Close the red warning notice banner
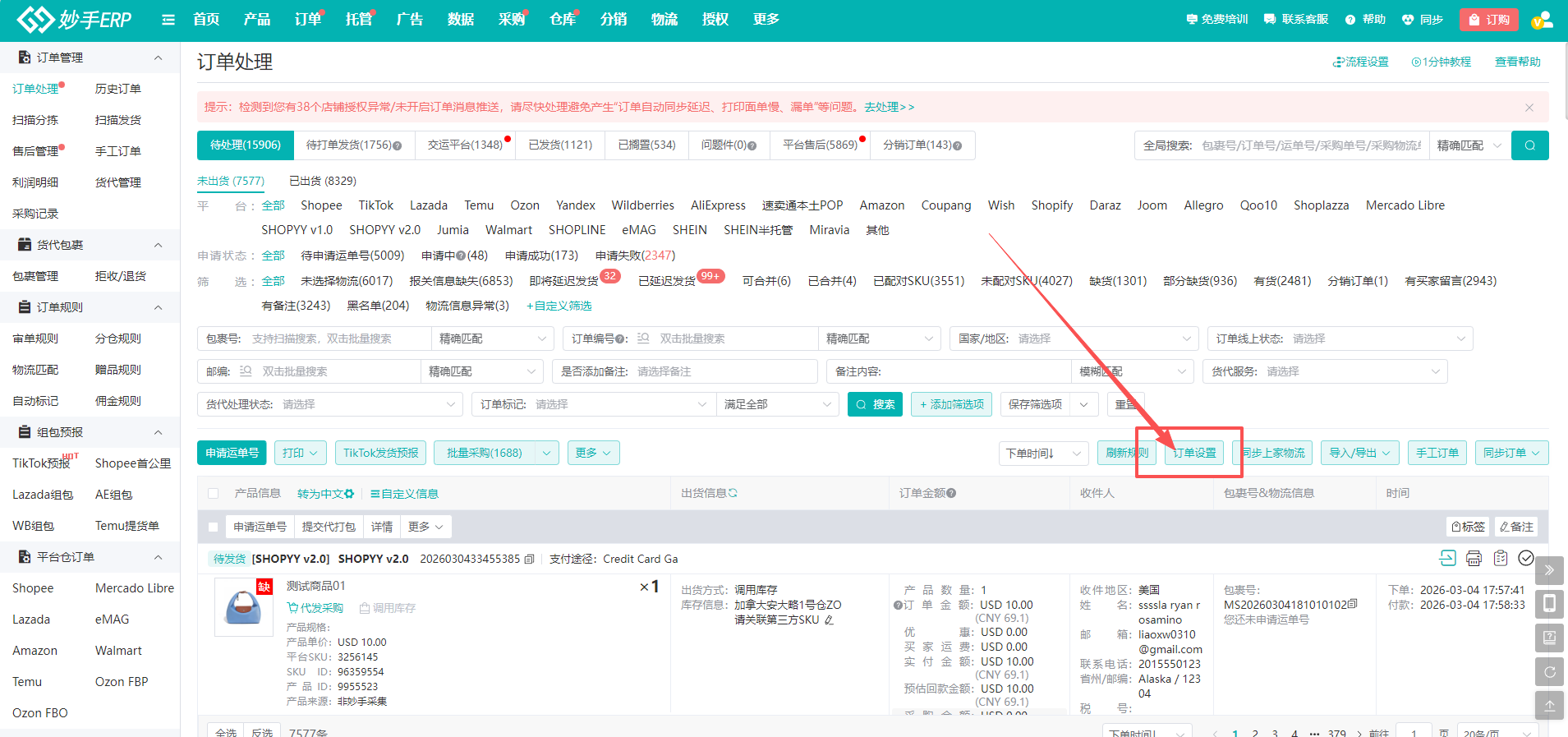The width and height of the screenshot is (1568, 737). (x=1529, y=108)
